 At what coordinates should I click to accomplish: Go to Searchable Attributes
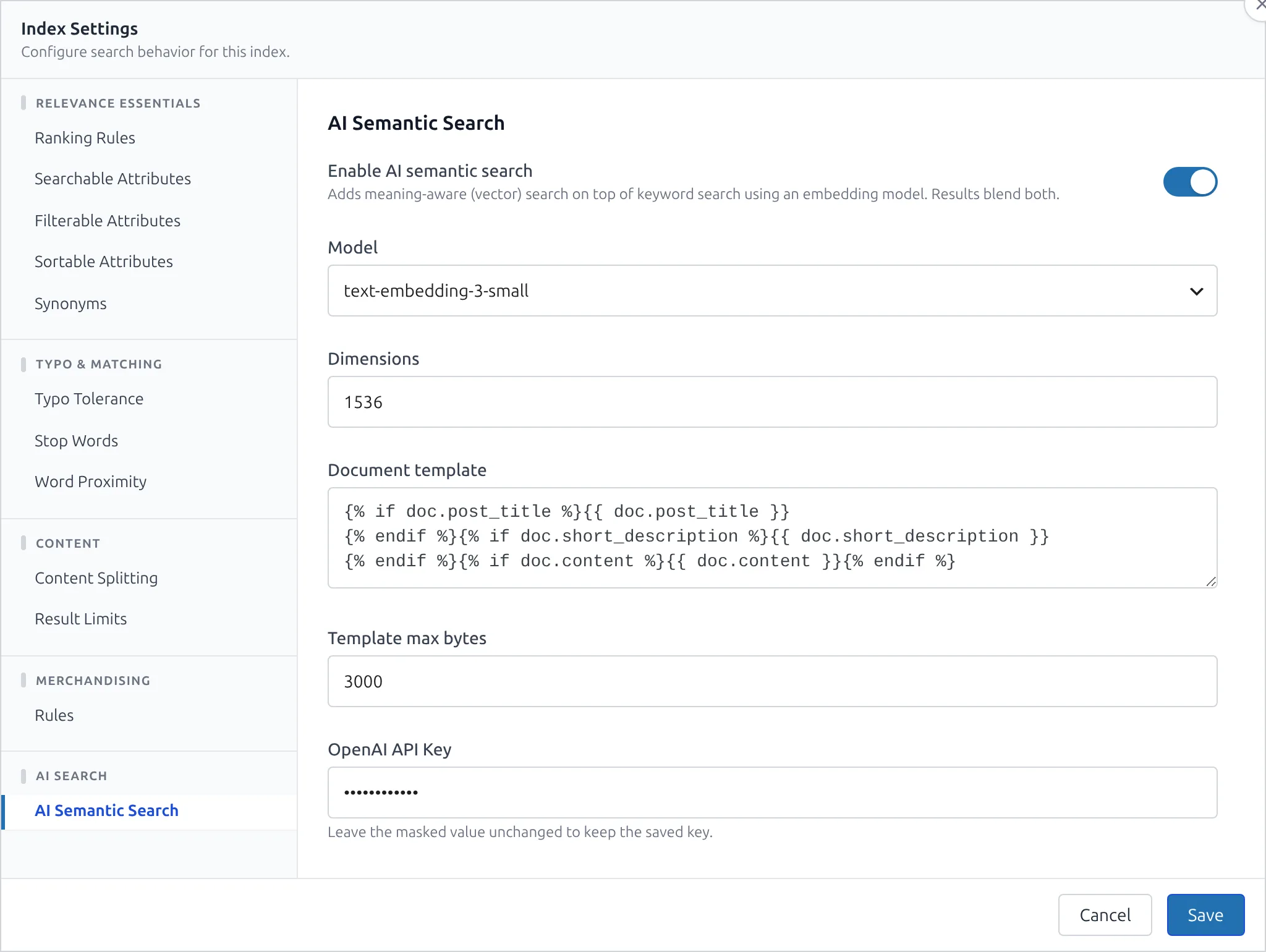(113, 179)
